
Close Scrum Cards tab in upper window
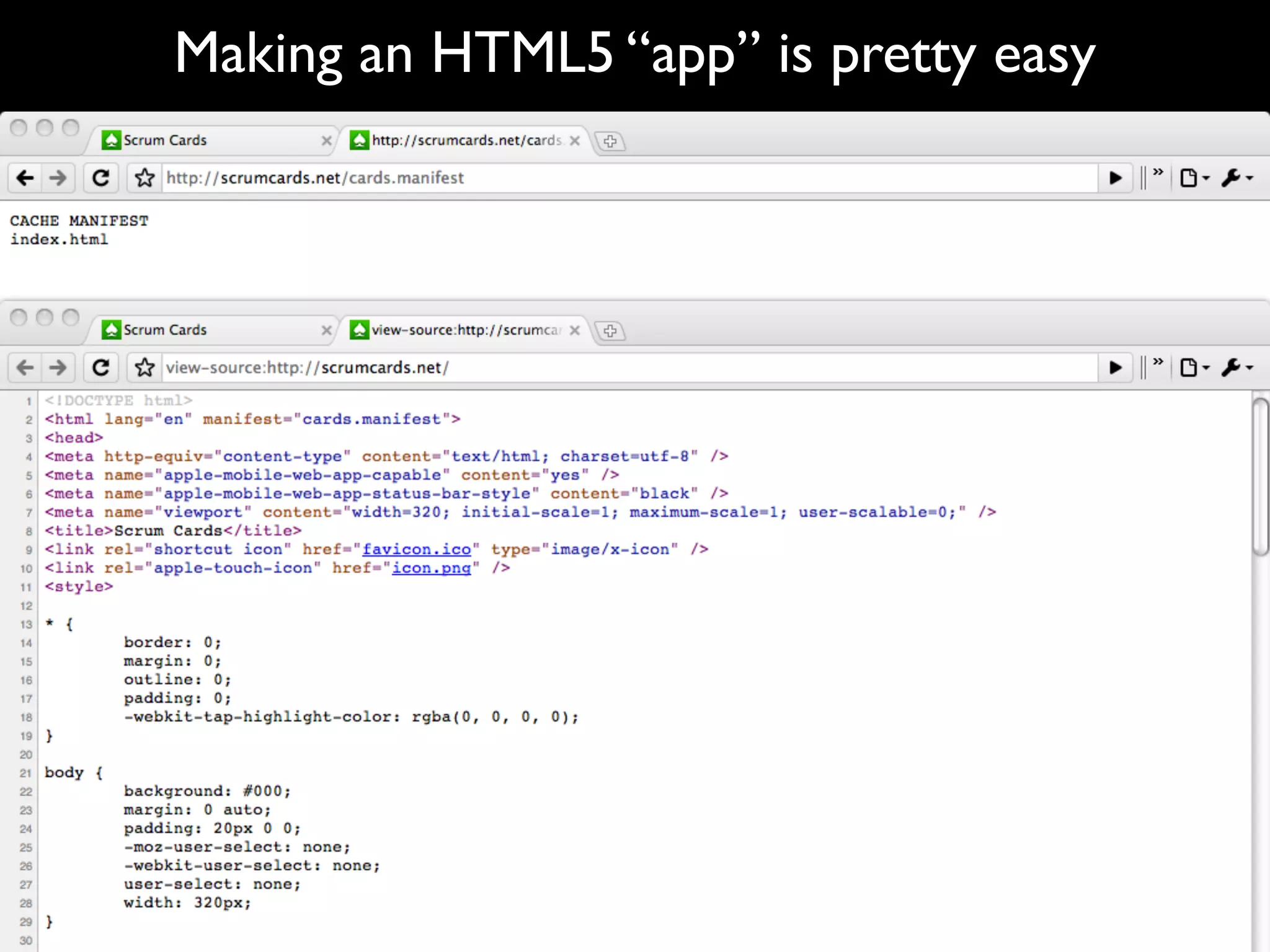327,141
